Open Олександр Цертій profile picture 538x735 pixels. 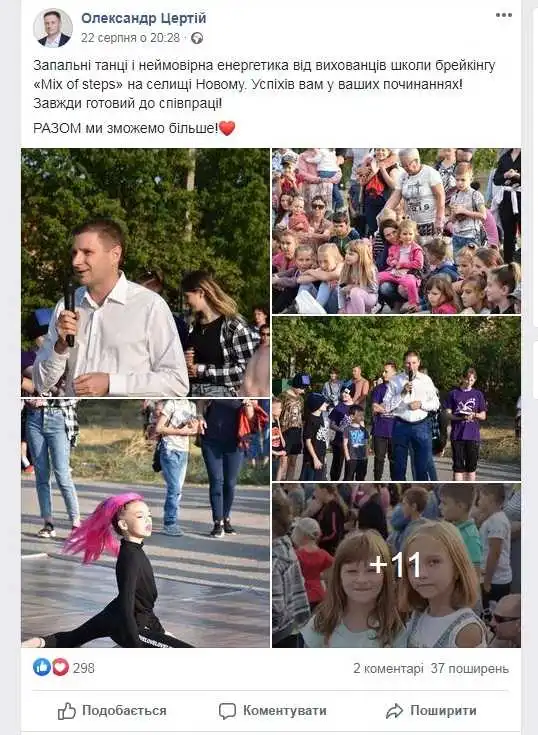pos(53,28)
